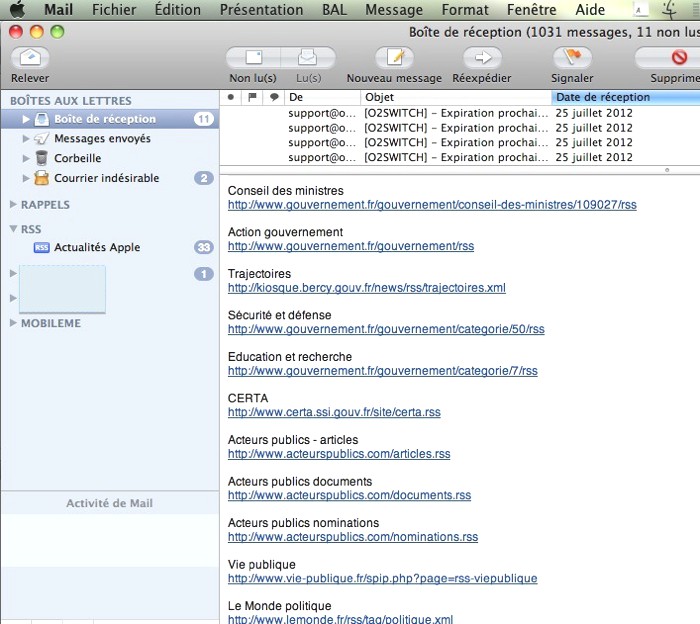The image size is (700, 624).
Task: Open the CERTA RSS link
Action: click(334, 412)
